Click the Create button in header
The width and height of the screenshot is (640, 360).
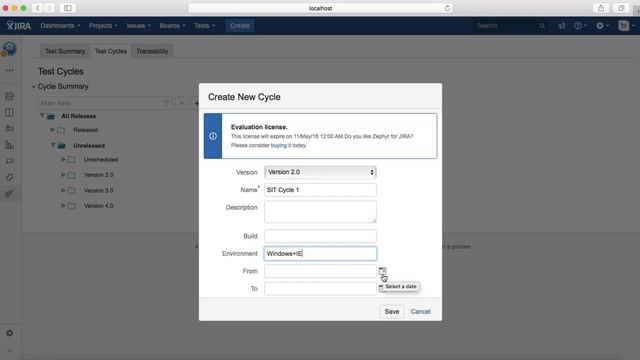[x=240, y=26]
